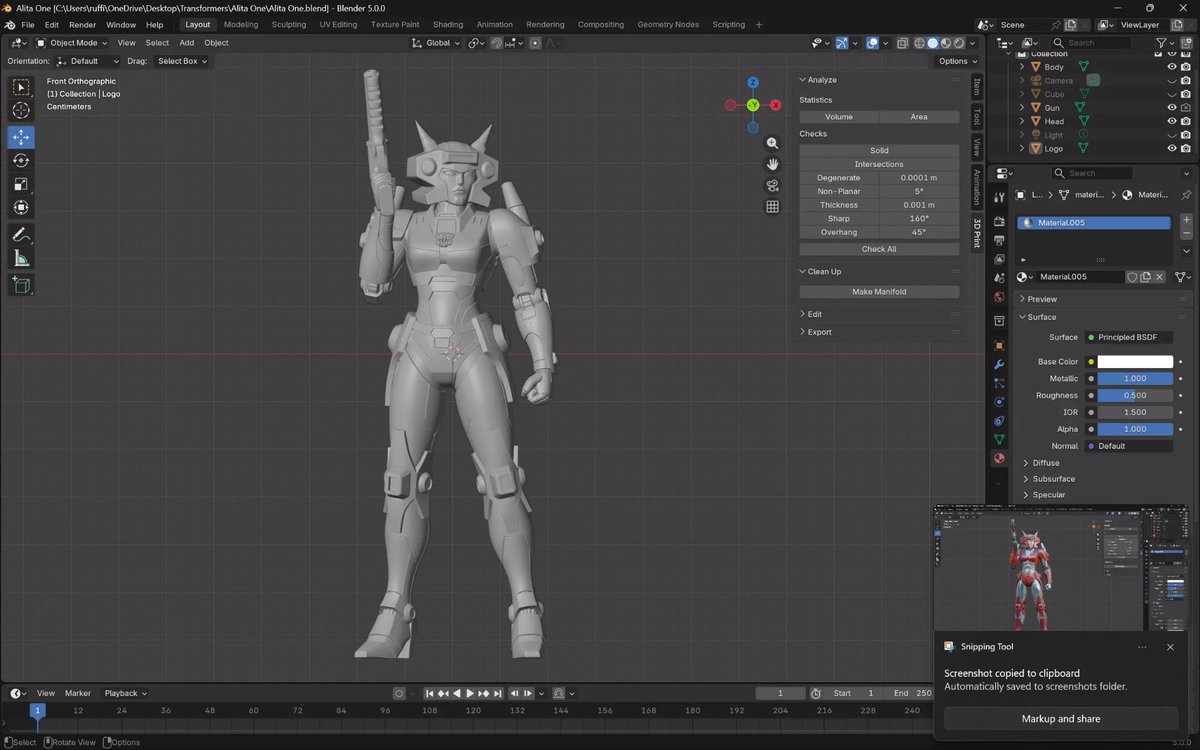Open the Modifiers wrench tab
The image size is (1200, 750).
998,364
